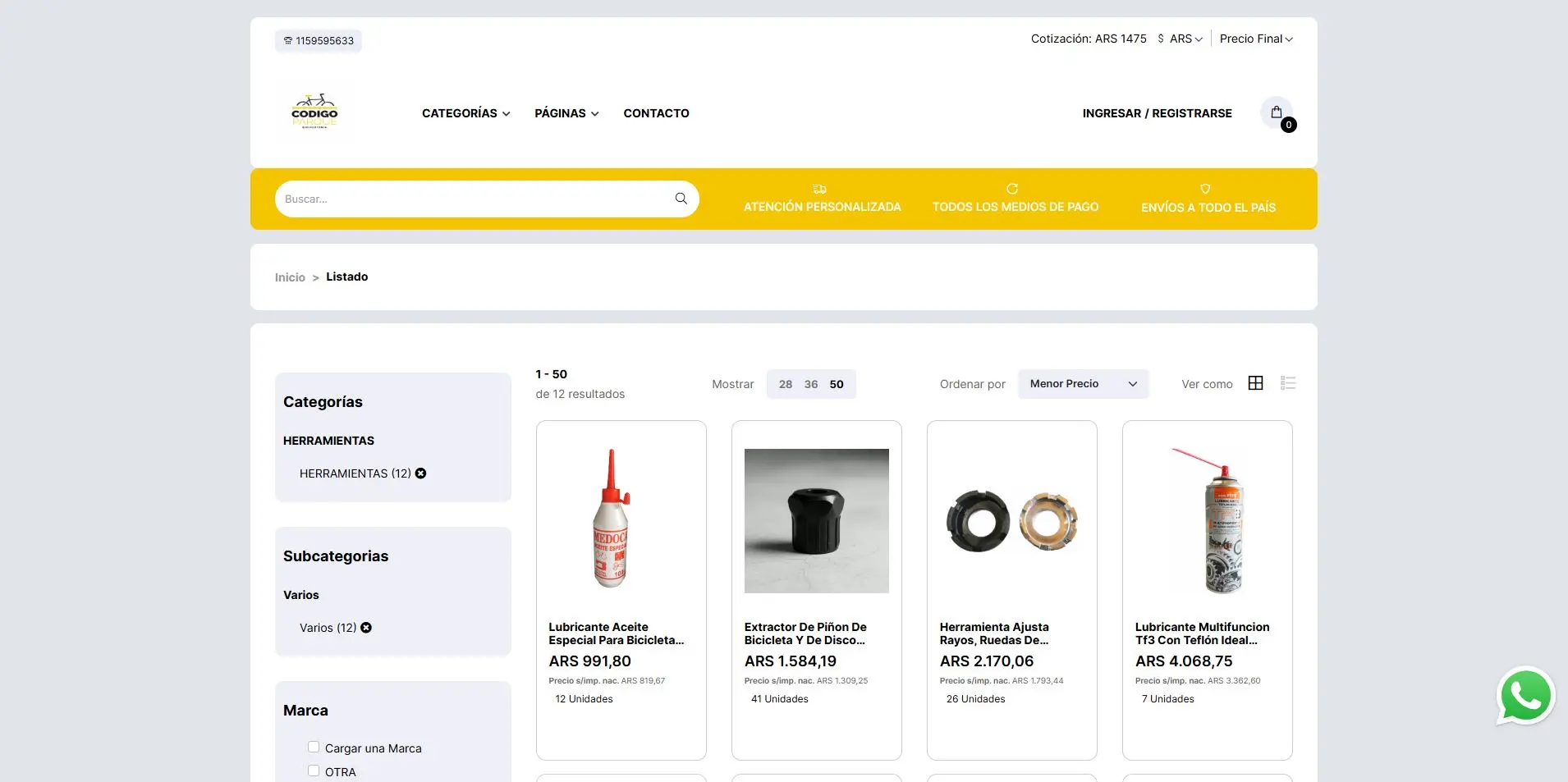The width and height of the screenshot is (1568, 782).
Task: Expand the Precio Final dropdown
Action: click(x=1254, y=38)
